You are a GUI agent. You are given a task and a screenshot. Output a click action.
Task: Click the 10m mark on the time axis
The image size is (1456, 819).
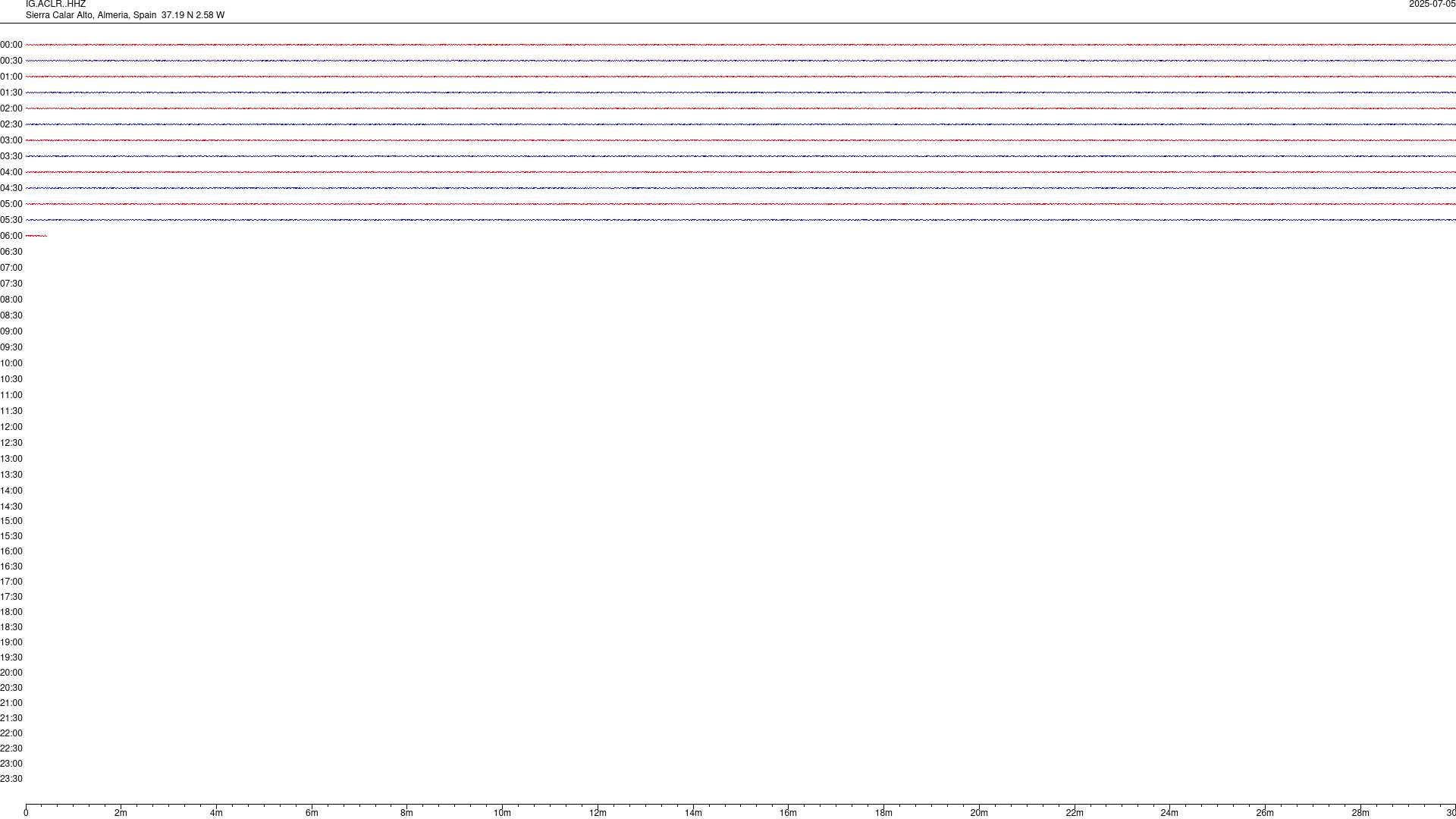(x=502, y=813)
